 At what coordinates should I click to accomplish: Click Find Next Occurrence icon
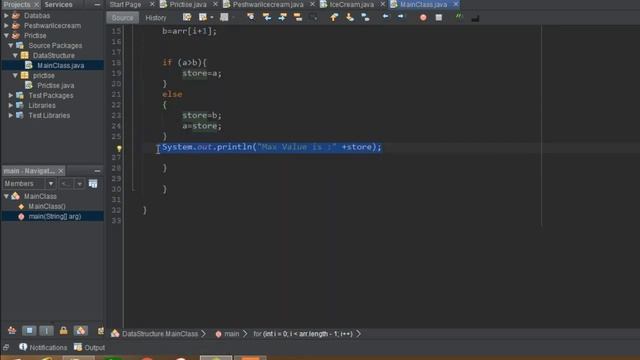pyautogui.click(x=282, y=17)
